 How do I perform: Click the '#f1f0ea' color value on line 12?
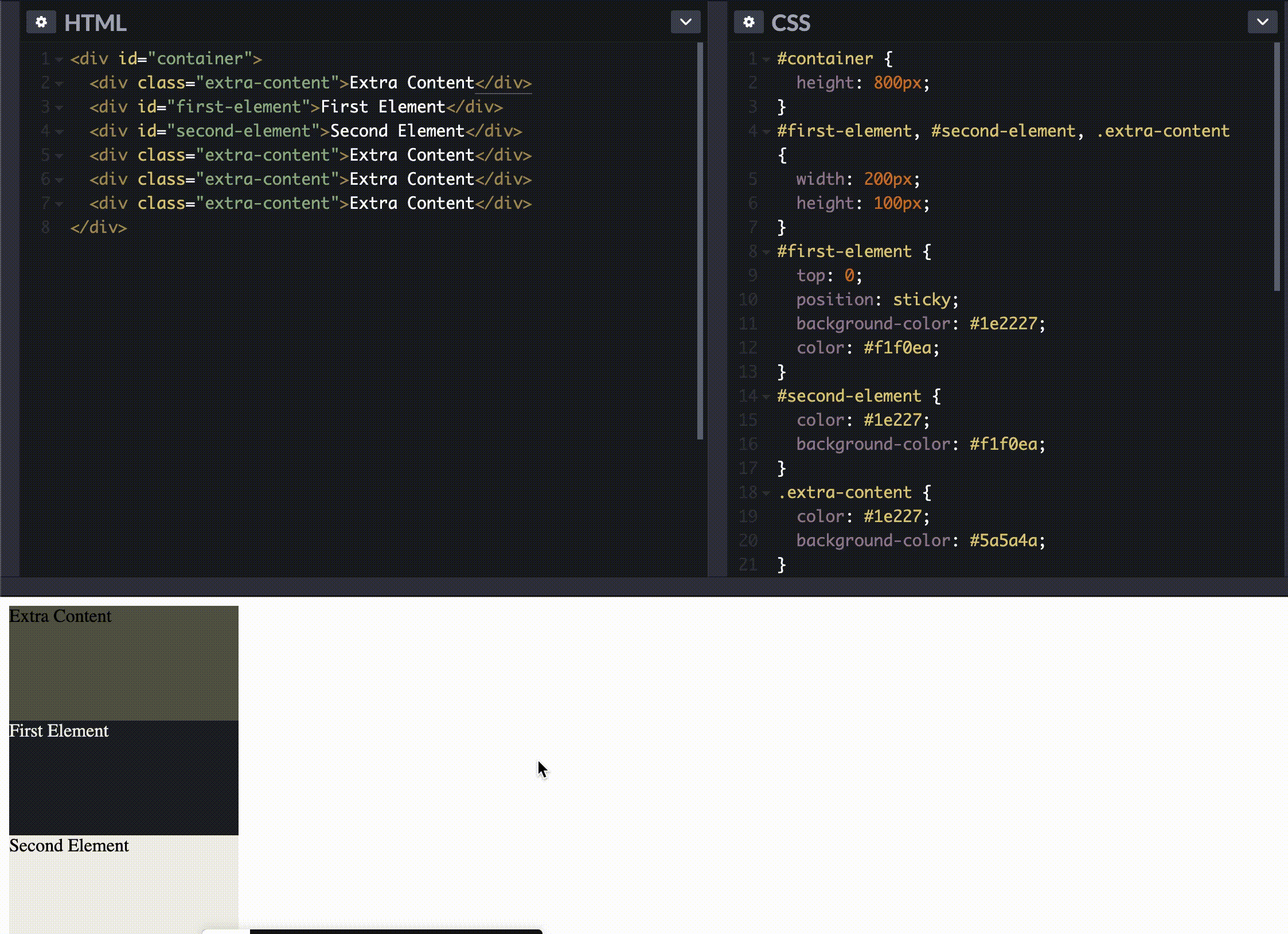pos(897,348)
